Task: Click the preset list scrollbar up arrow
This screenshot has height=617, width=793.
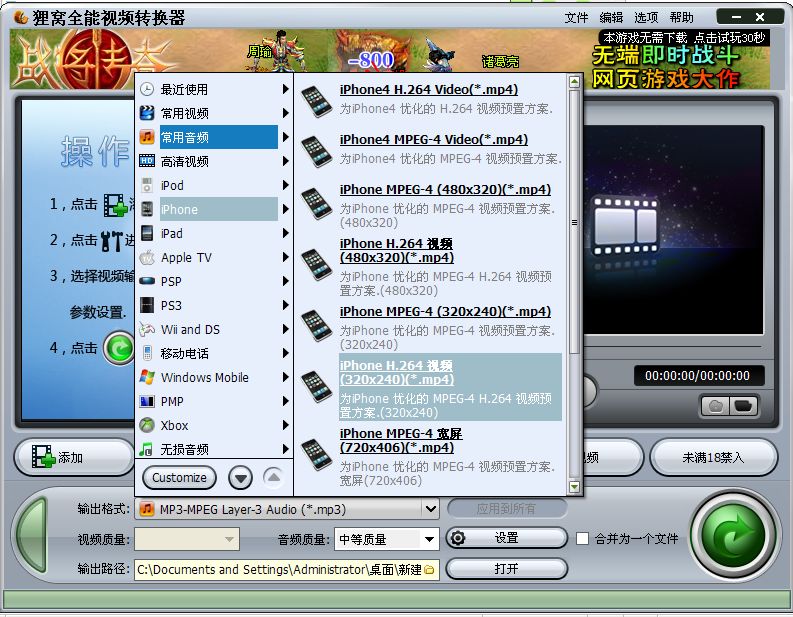Action: click(574, 82)
